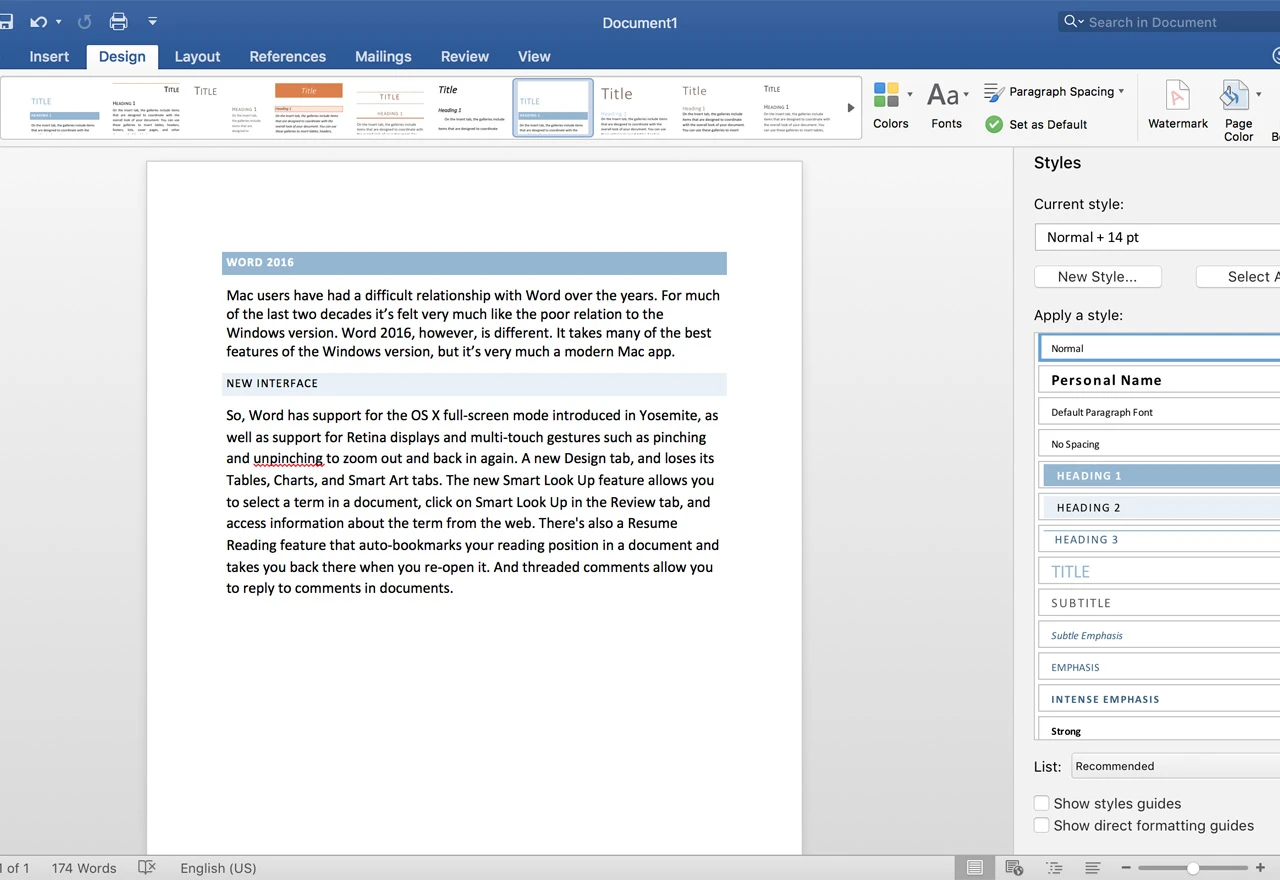Open the Review tab
The height and width of the screenshot is (880, 1280).
[x=465, y=56]
